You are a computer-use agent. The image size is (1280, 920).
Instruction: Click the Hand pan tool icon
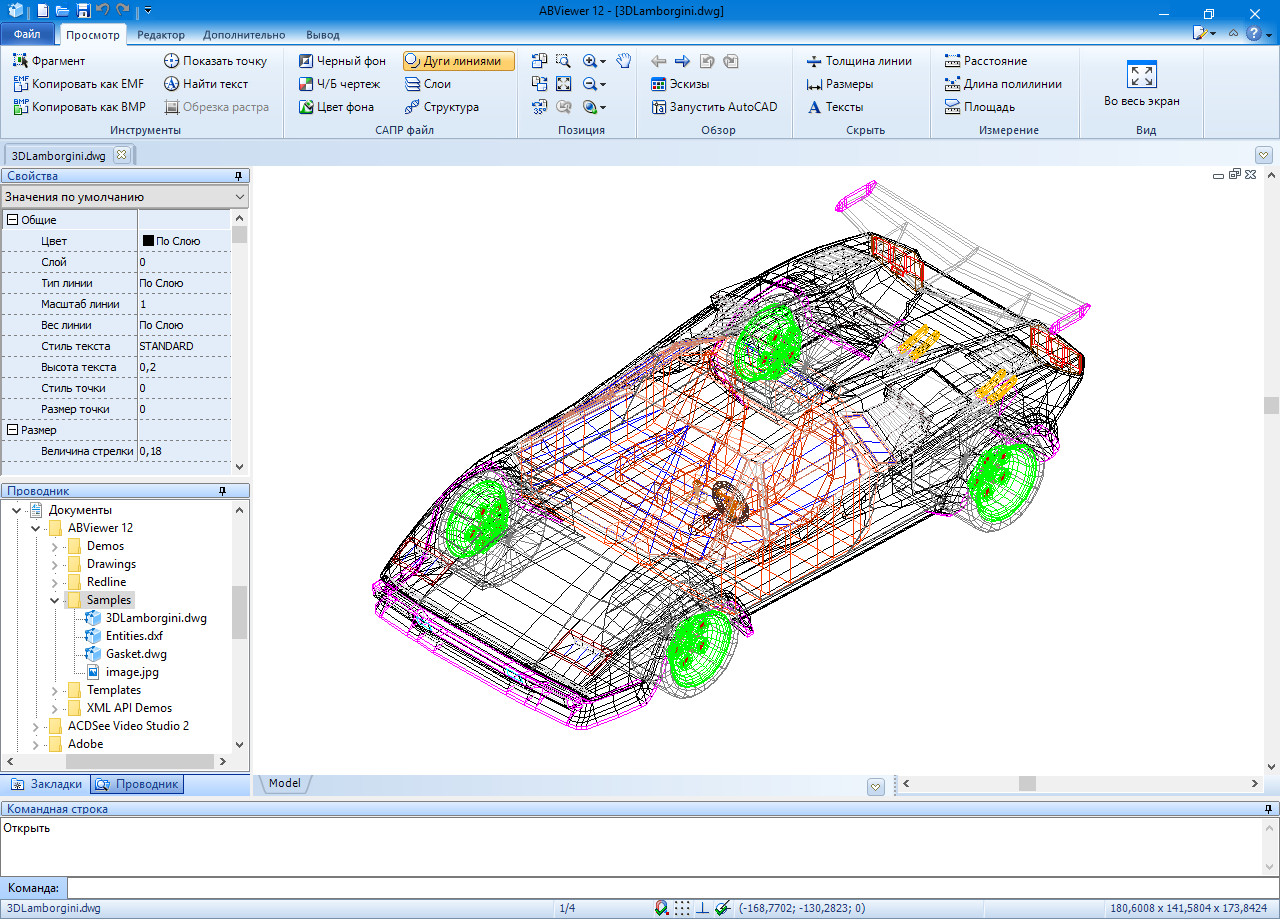623,61
